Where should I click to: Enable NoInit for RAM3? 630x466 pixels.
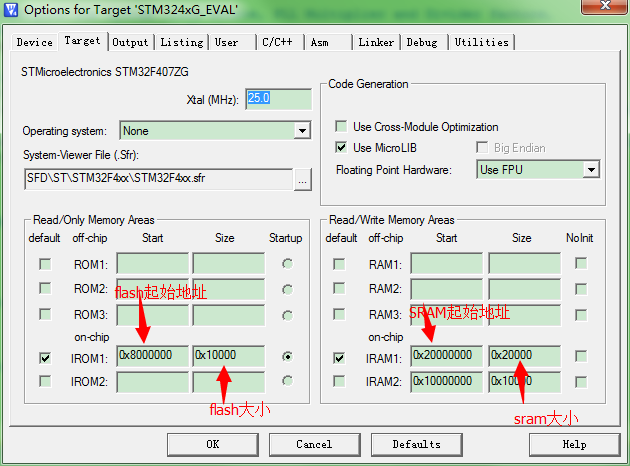[x=581, y=315]
